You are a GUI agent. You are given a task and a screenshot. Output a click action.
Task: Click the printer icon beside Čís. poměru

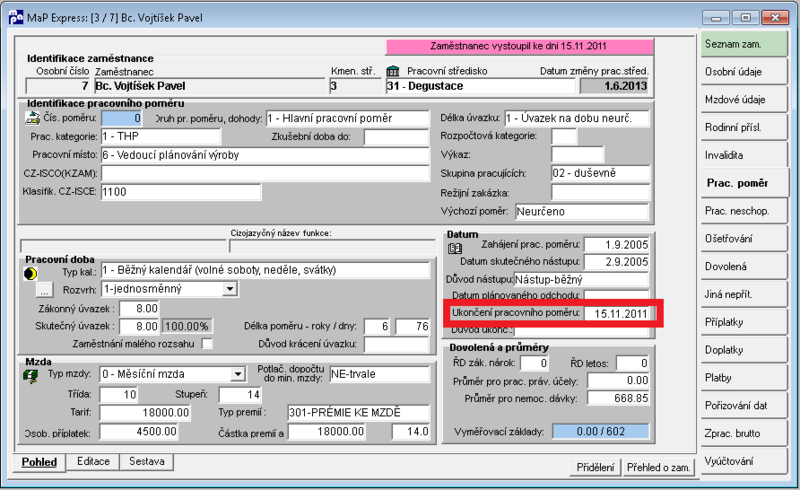point(32,118)
